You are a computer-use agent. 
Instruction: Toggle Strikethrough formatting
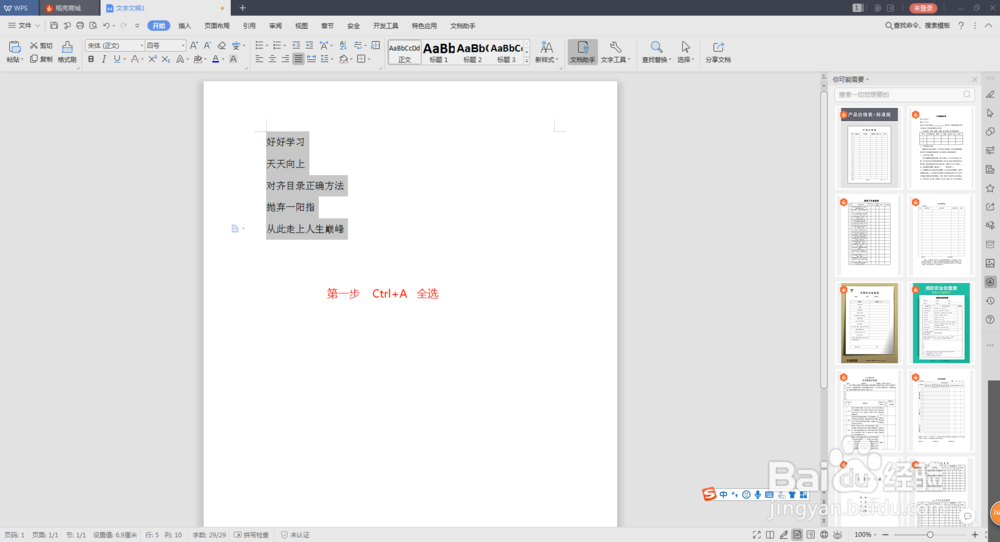click(135, 59)
